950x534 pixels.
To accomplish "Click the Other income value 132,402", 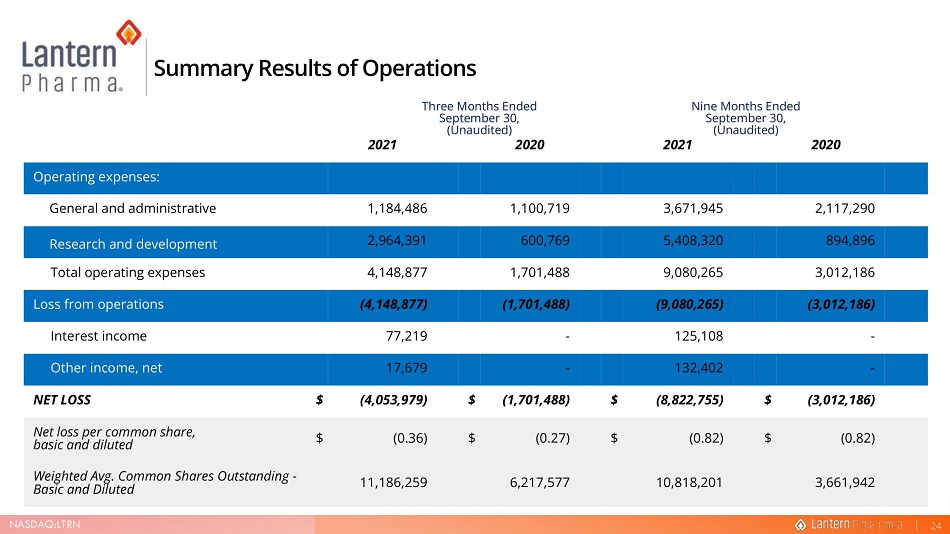I will 699,368.
